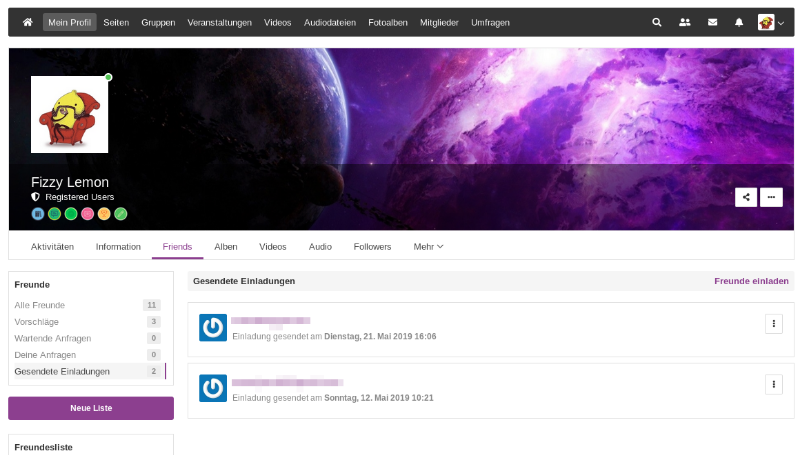Click the Neue Liste button

click(91, 408)
